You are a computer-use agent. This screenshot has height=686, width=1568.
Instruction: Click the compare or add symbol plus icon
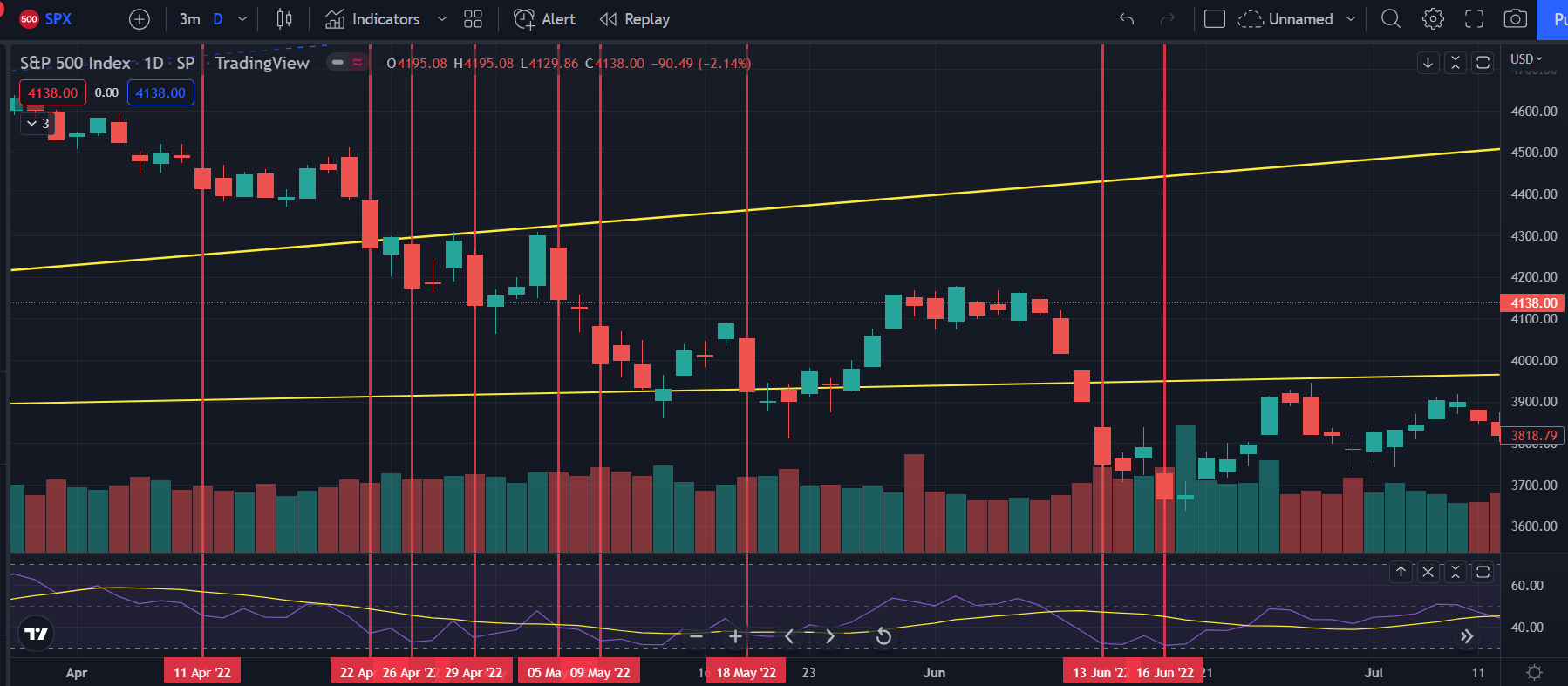pos(140,19)
